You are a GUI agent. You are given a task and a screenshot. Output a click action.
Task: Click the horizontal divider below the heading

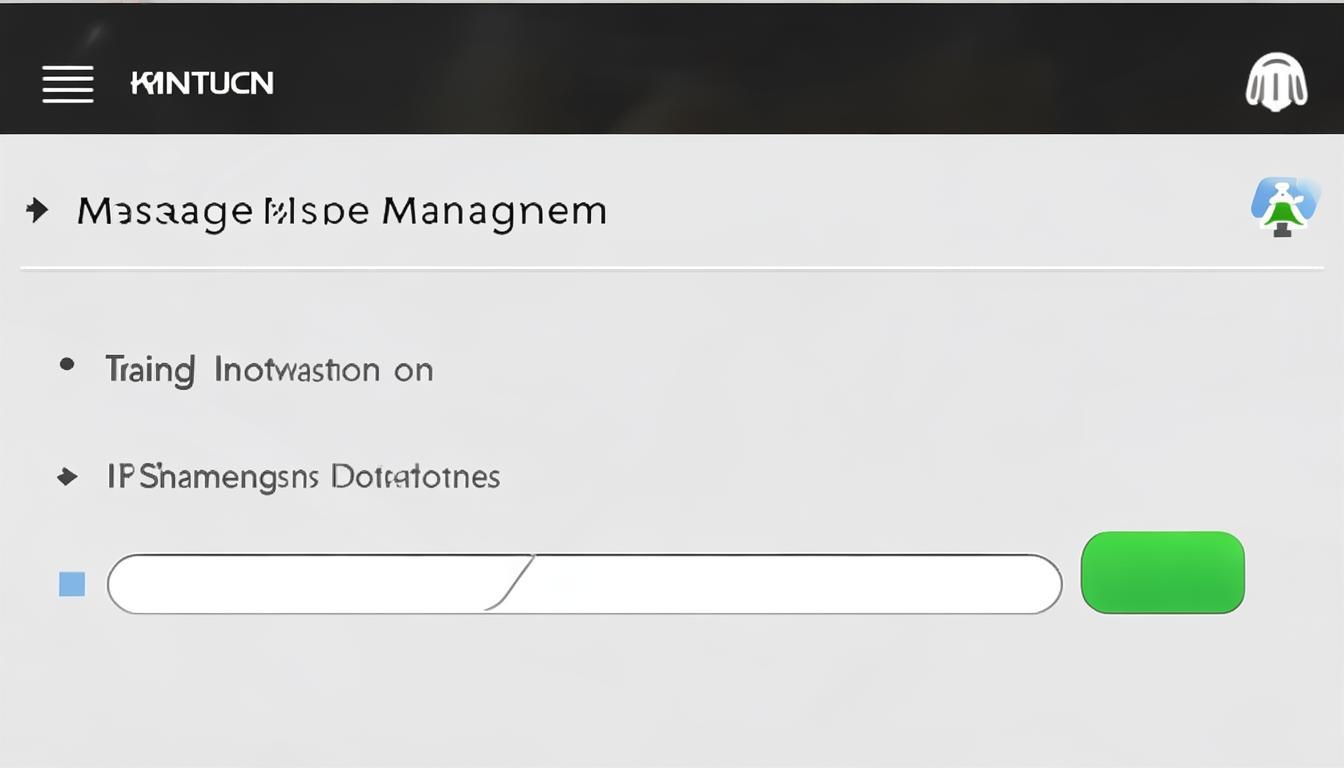click(670, 268)
